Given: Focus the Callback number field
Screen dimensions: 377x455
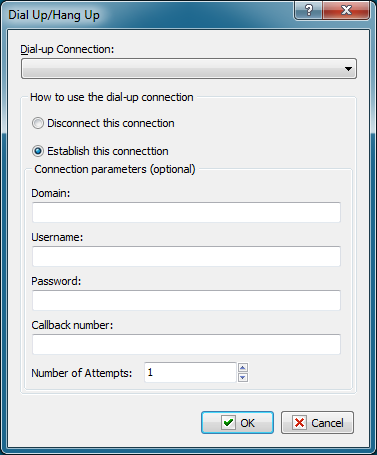Looking at the screenshot, I should point(186,344).
